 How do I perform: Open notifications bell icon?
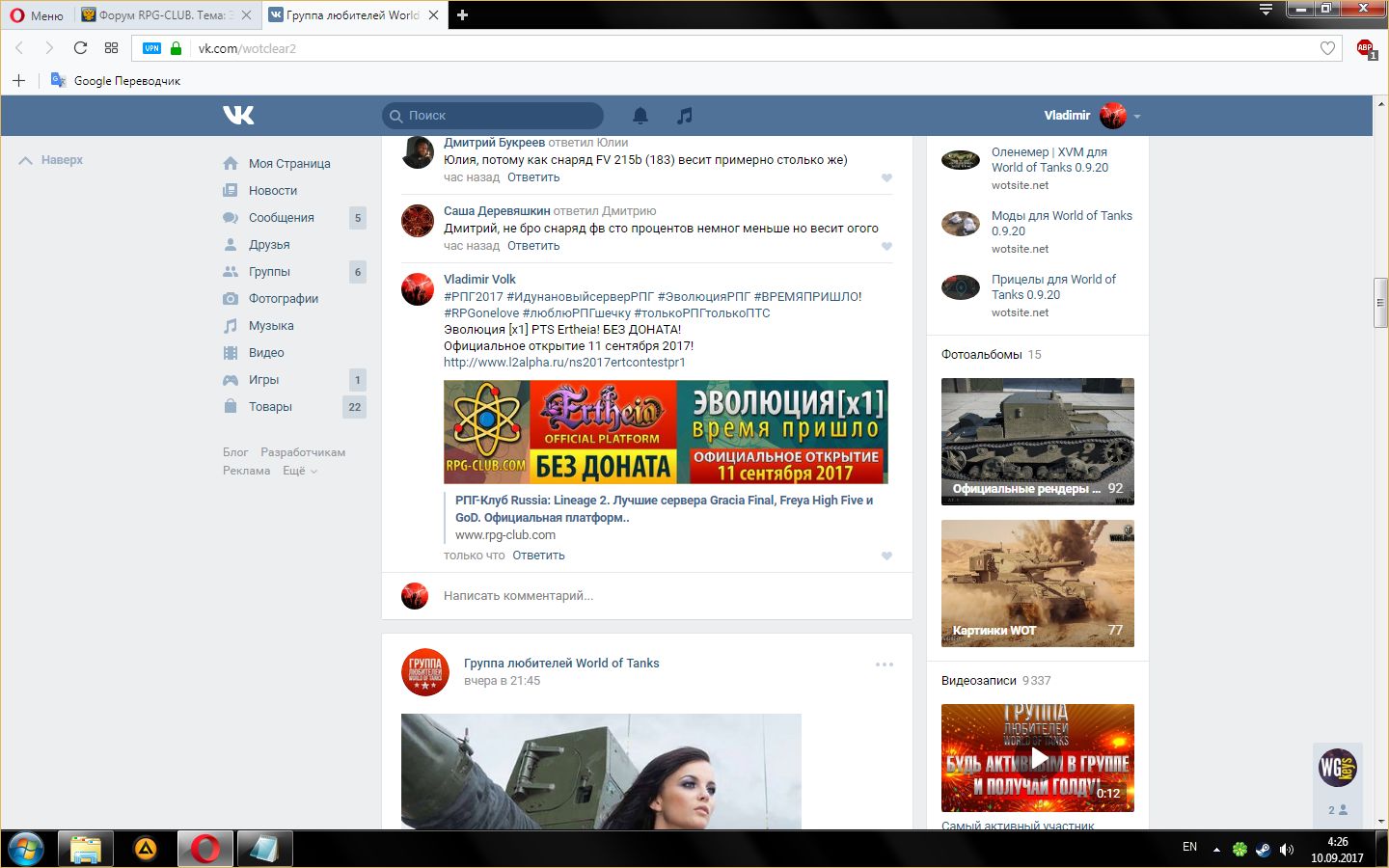coord(640,116)
